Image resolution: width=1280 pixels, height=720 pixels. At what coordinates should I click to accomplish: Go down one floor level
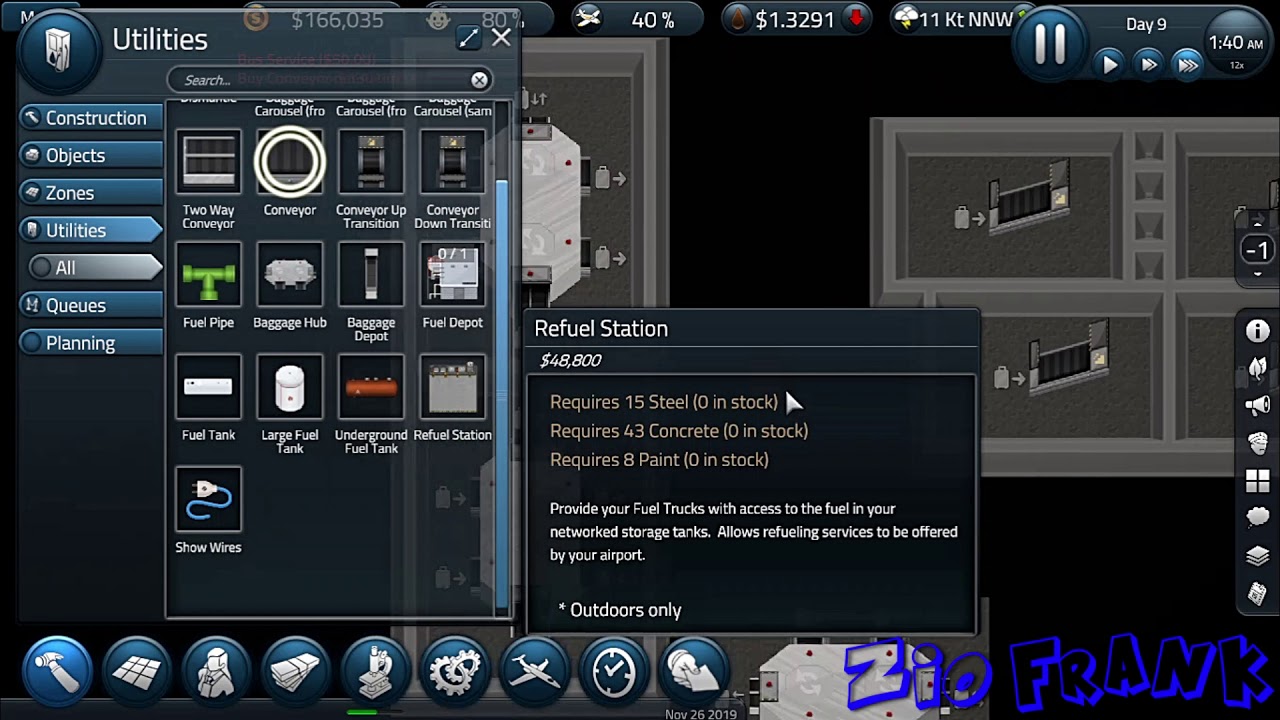(1258, 274)
